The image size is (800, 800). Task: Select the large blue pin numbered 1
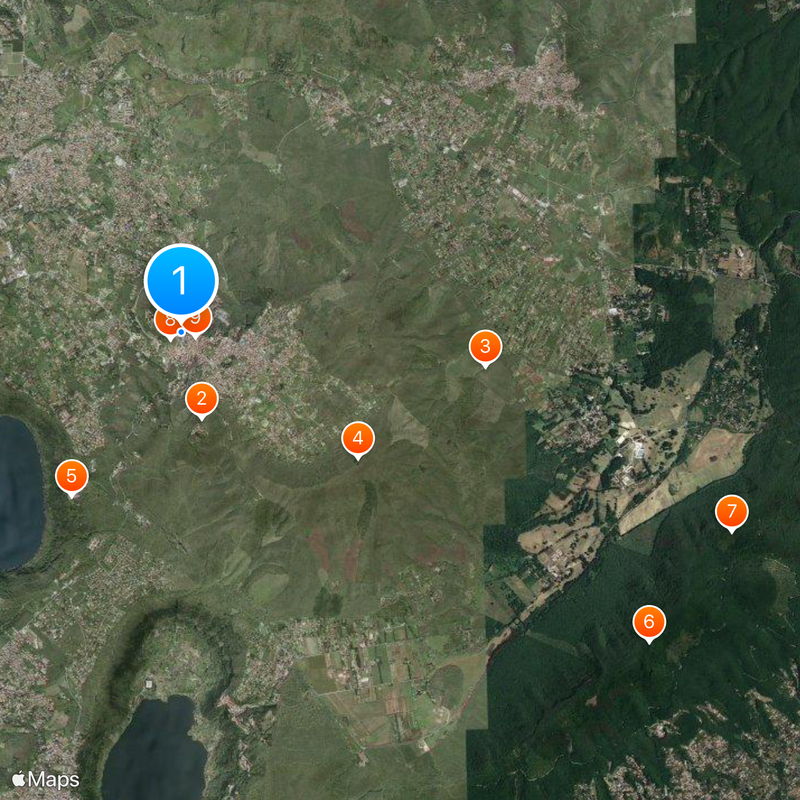pos(181,280)
